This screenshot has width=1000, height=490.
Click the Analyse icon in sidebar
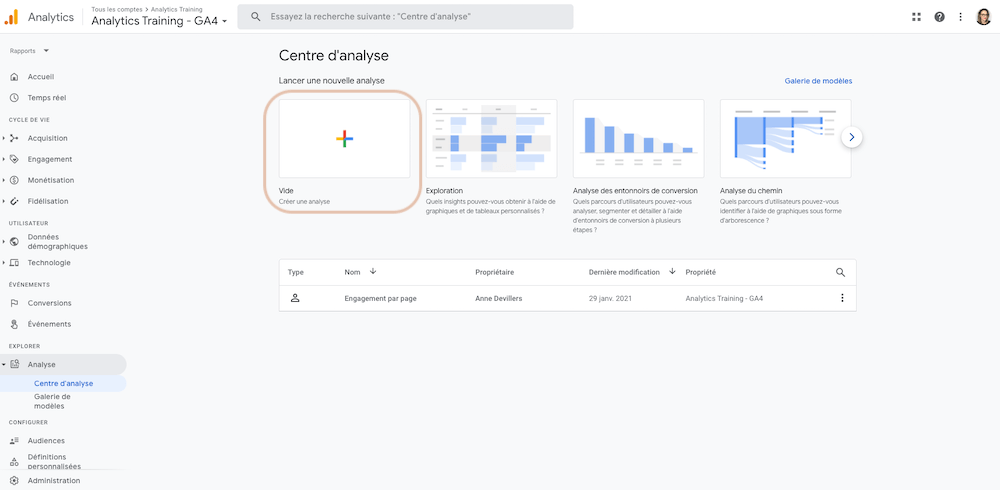pyautogui.click(x=15, y=364)
